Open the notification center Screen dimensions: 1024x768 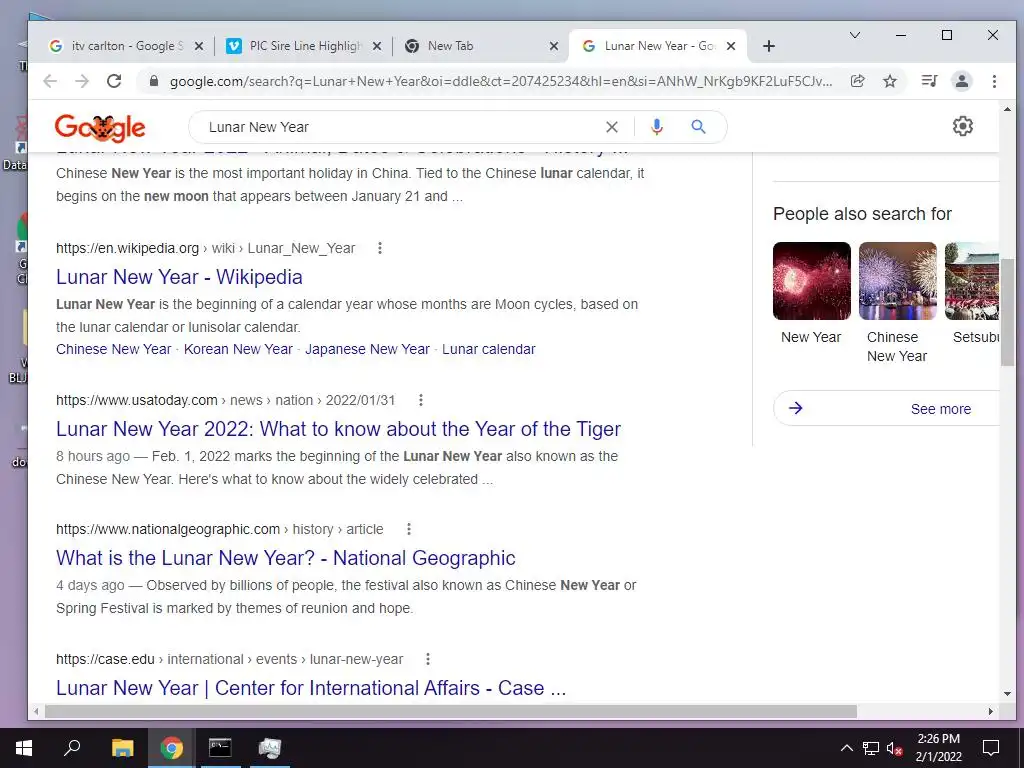(991, 748)
